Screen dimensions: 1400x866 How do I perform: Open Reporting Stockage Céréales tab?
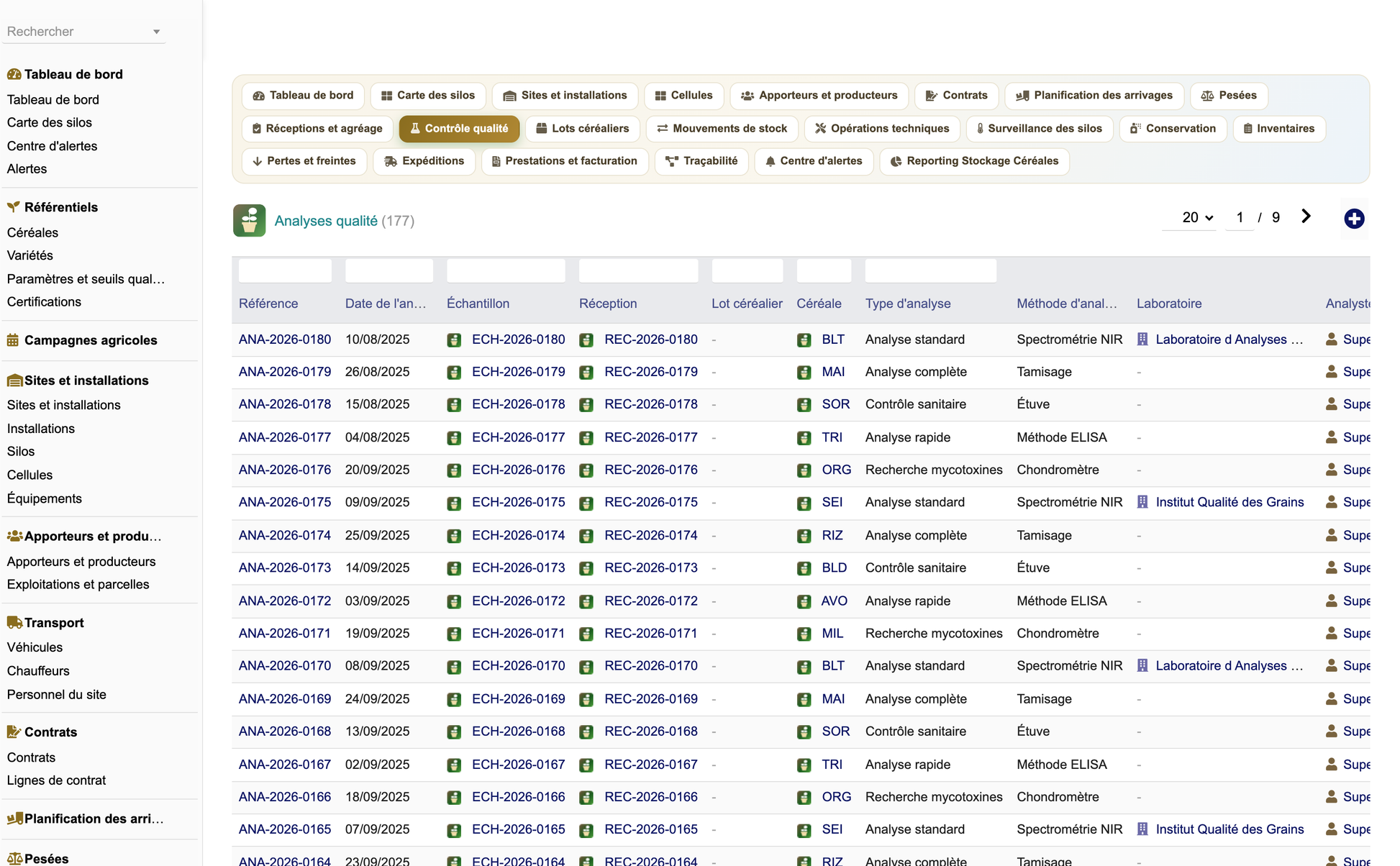tap(974, 161)
